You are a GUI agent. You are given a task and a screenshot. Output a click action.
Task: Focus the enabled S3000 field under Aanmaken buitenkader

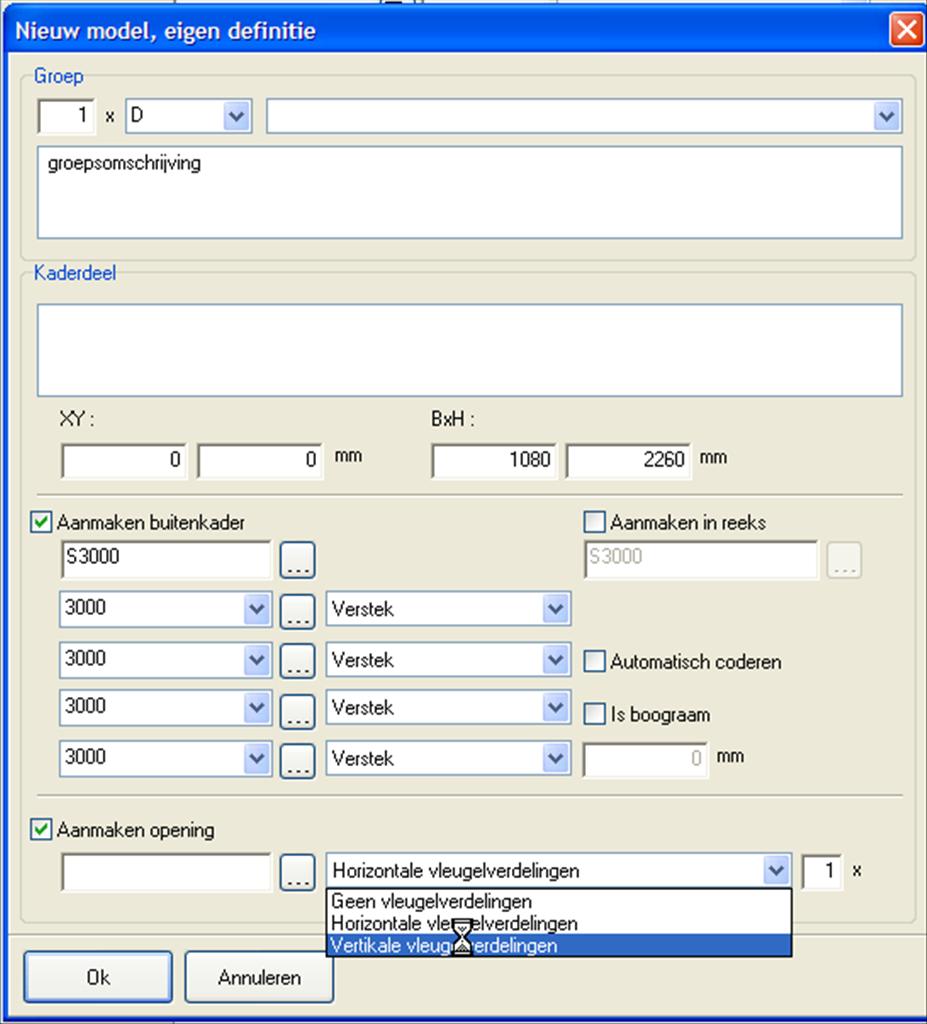pyautogui.click(x=166, y=560)
